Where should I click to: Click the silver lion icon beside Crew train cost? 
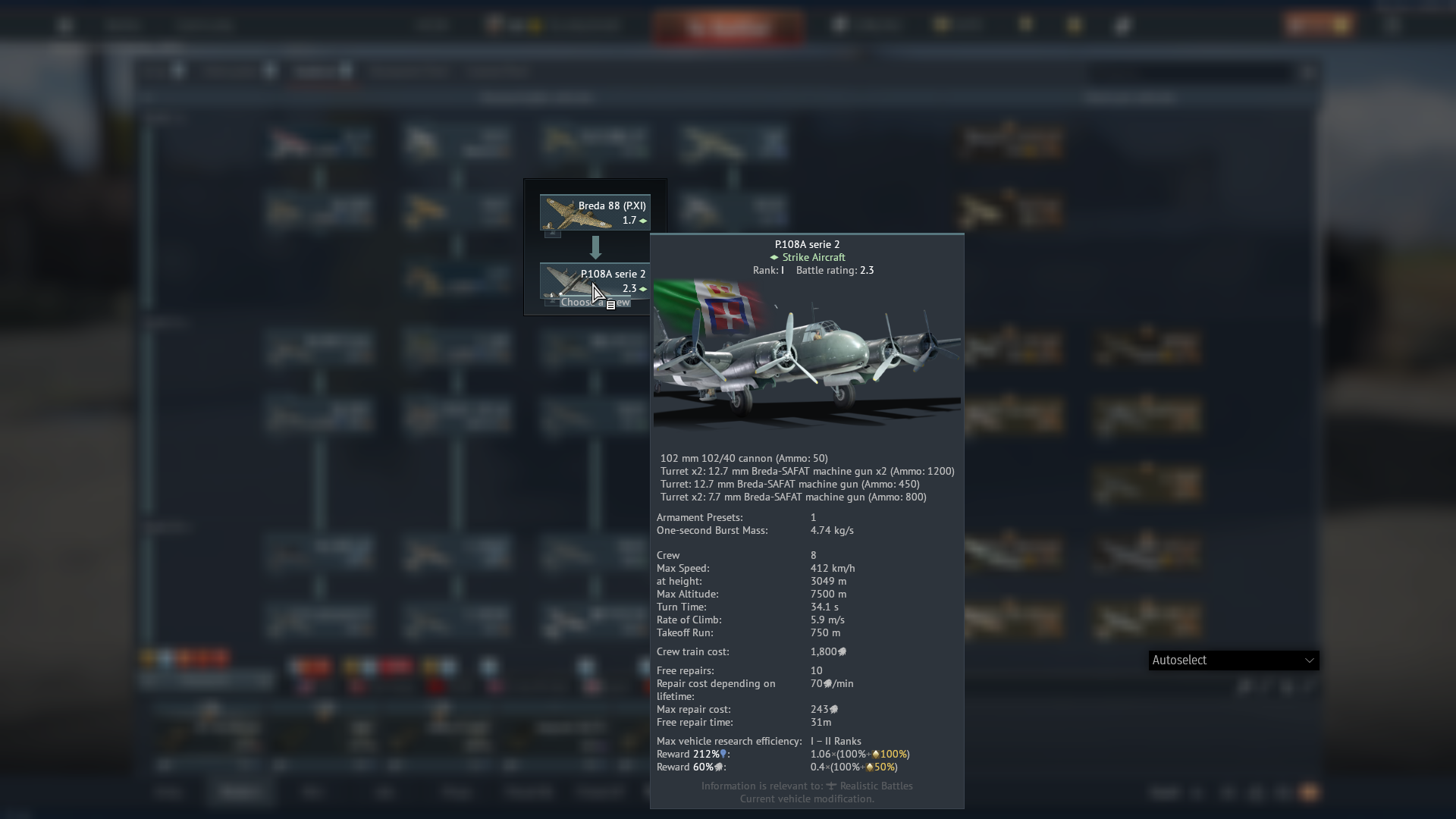click(x=842, y=652)
